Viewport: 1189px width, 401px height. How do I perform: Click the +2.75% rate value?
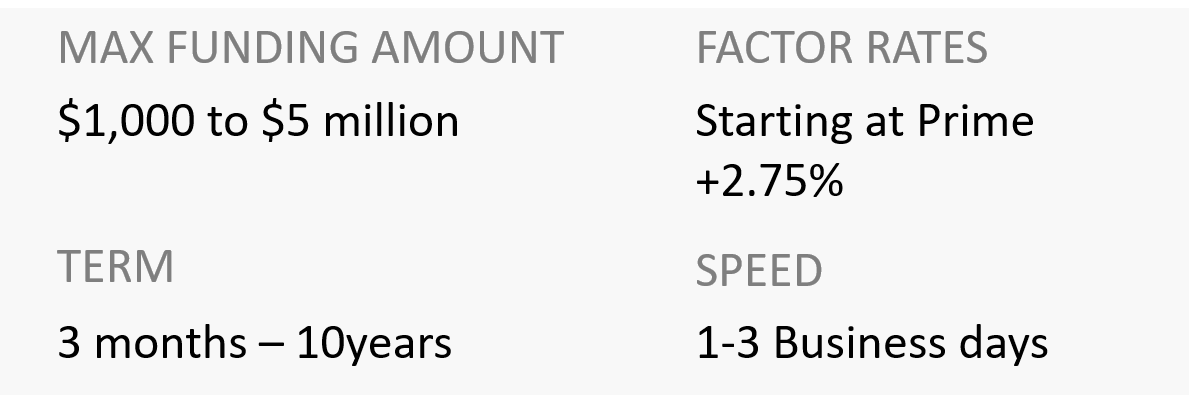click(769, 182)
